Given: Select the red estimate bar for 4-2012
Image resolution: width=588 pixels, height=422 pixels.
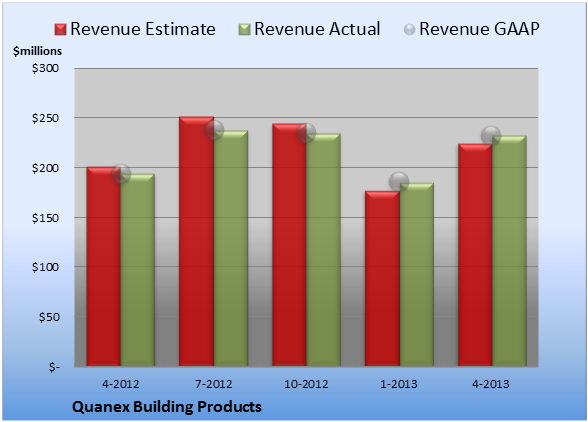Looking at the screenshot, I should click(104, 266).
